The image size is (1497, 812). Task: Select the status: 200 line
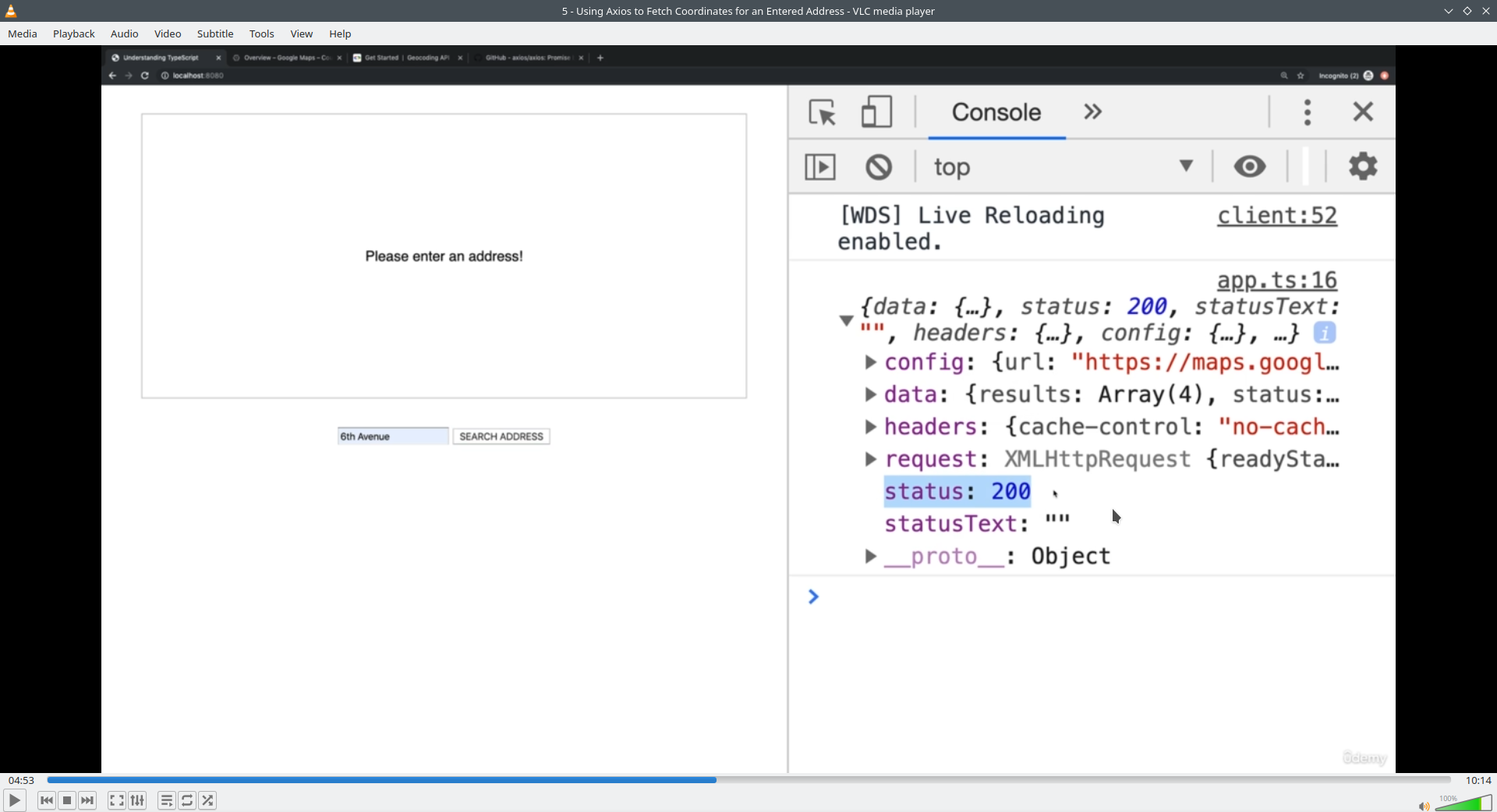tap(957, 492)
